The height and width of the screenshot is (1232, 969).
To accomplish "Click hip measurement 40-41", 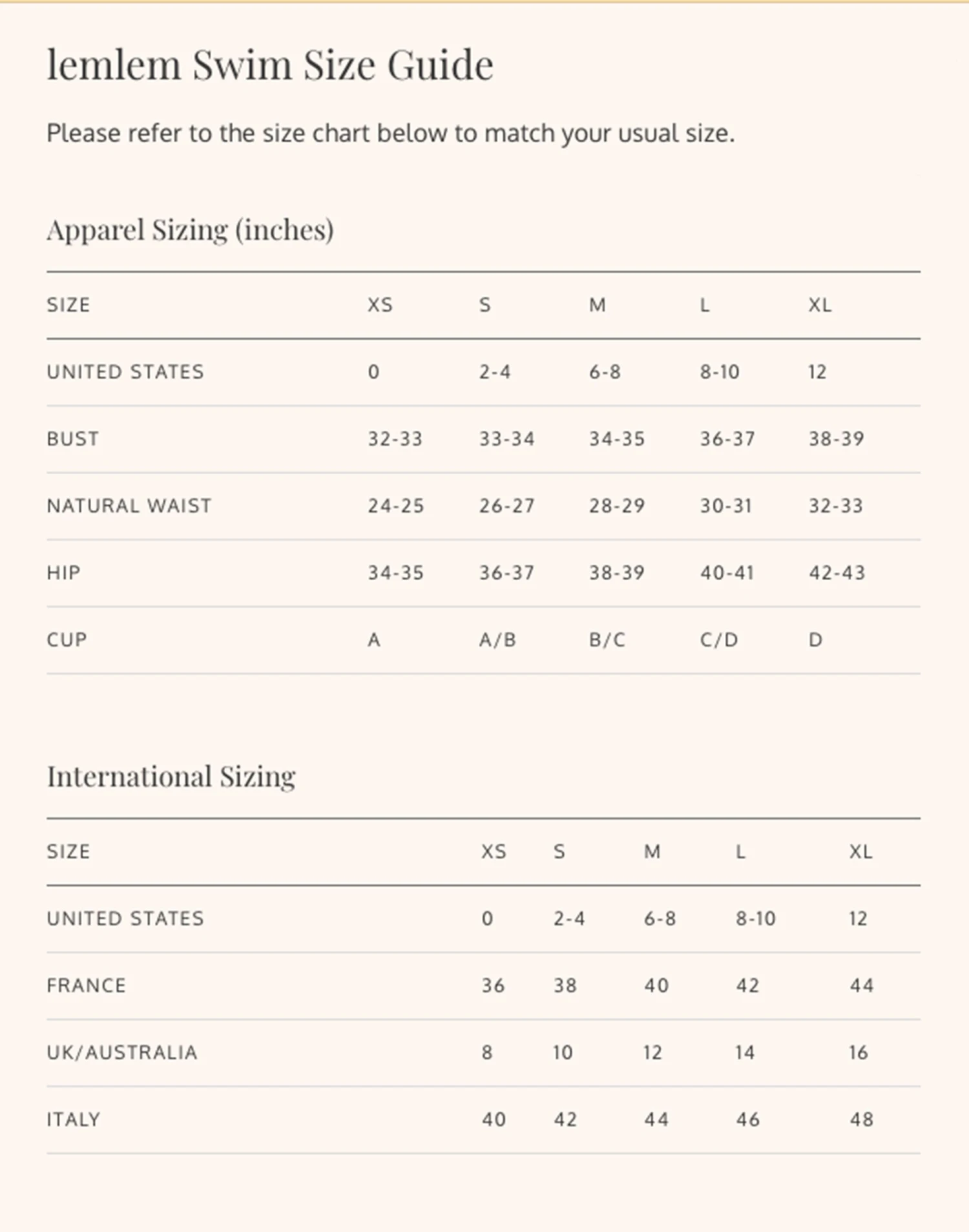I will pos(727,573).
